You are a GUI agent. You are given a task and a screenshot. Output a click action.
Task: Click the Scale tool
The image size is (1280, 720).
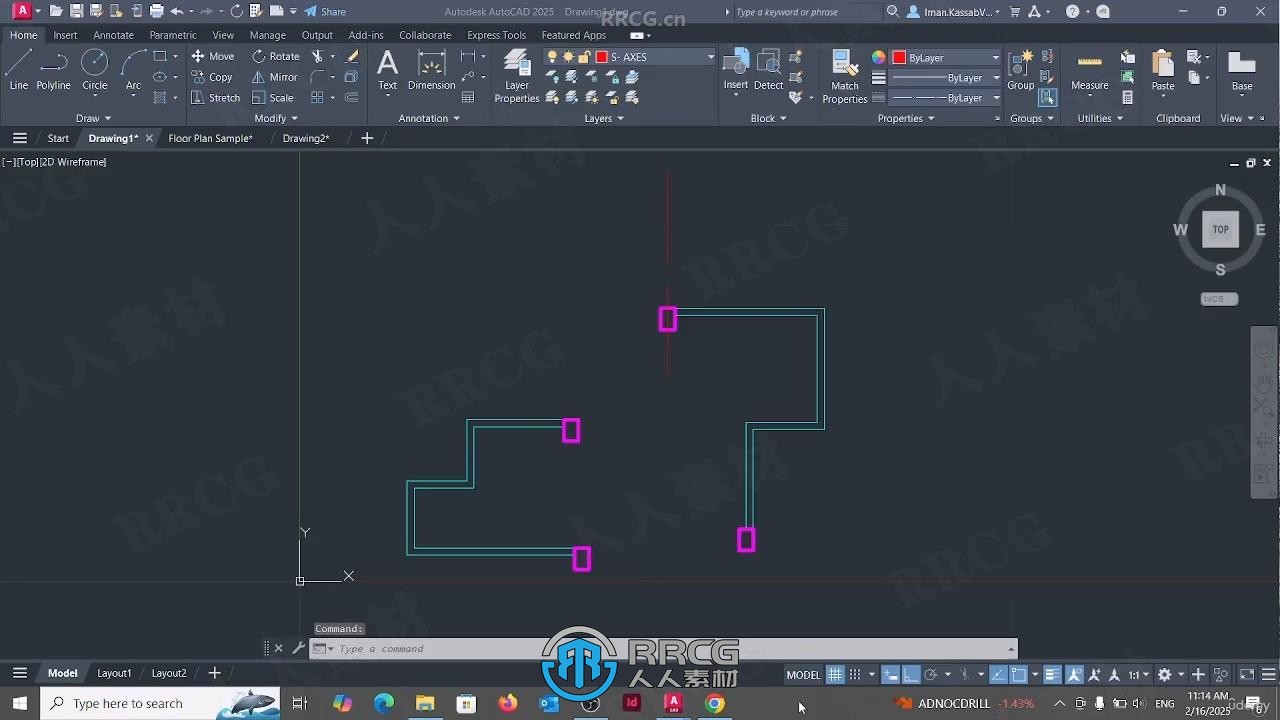click(272, 98)
